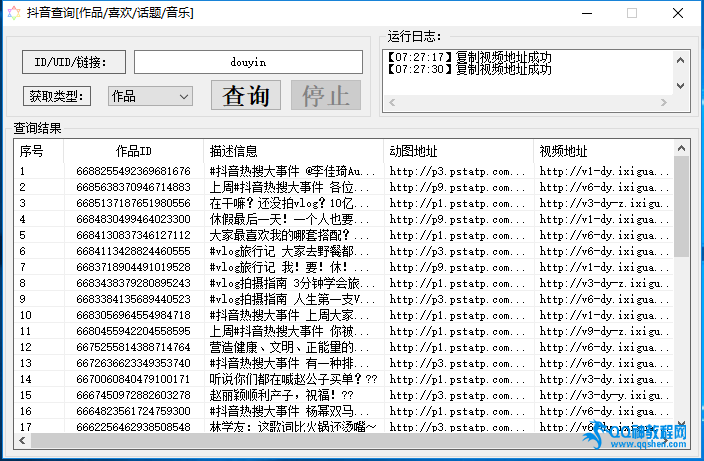Click the log left scroll arrow
704x461 pixels.
(x=392, y=102)
